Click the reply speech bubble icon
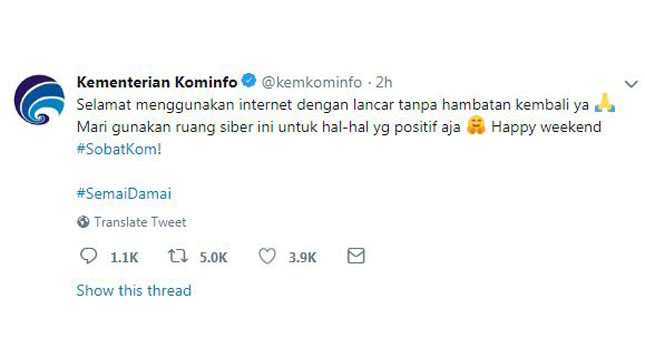This screenshot has height=361, width=645. click(88, 256)
